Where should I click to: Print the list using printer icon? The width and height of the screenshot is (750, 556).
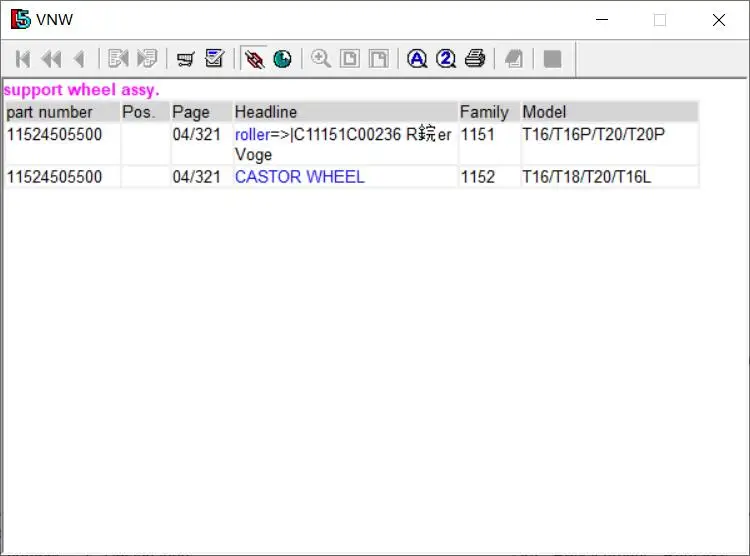click(x=475, y=59)
